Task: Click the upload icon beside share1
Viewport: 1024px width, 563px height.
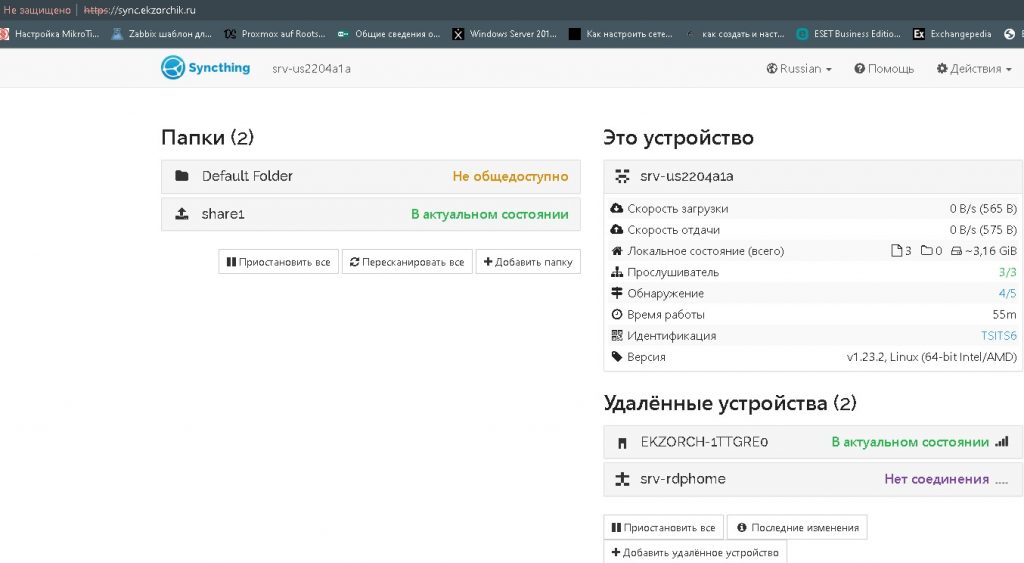Action: click(x=182, y=214)
